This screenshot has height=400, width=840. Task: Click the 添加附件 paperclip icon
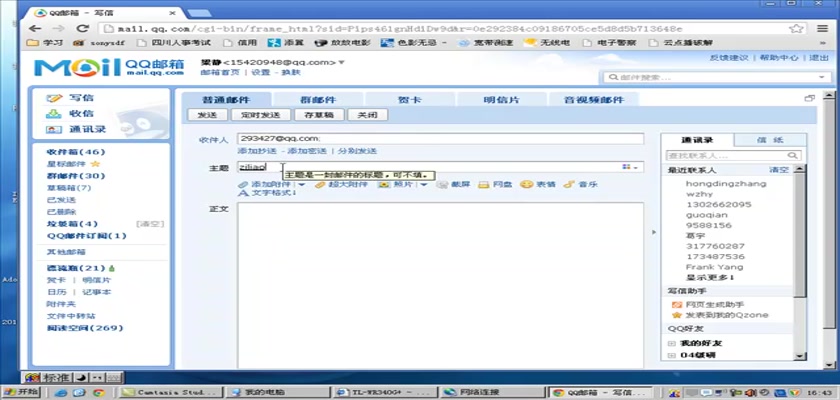(x=243, y=184)
